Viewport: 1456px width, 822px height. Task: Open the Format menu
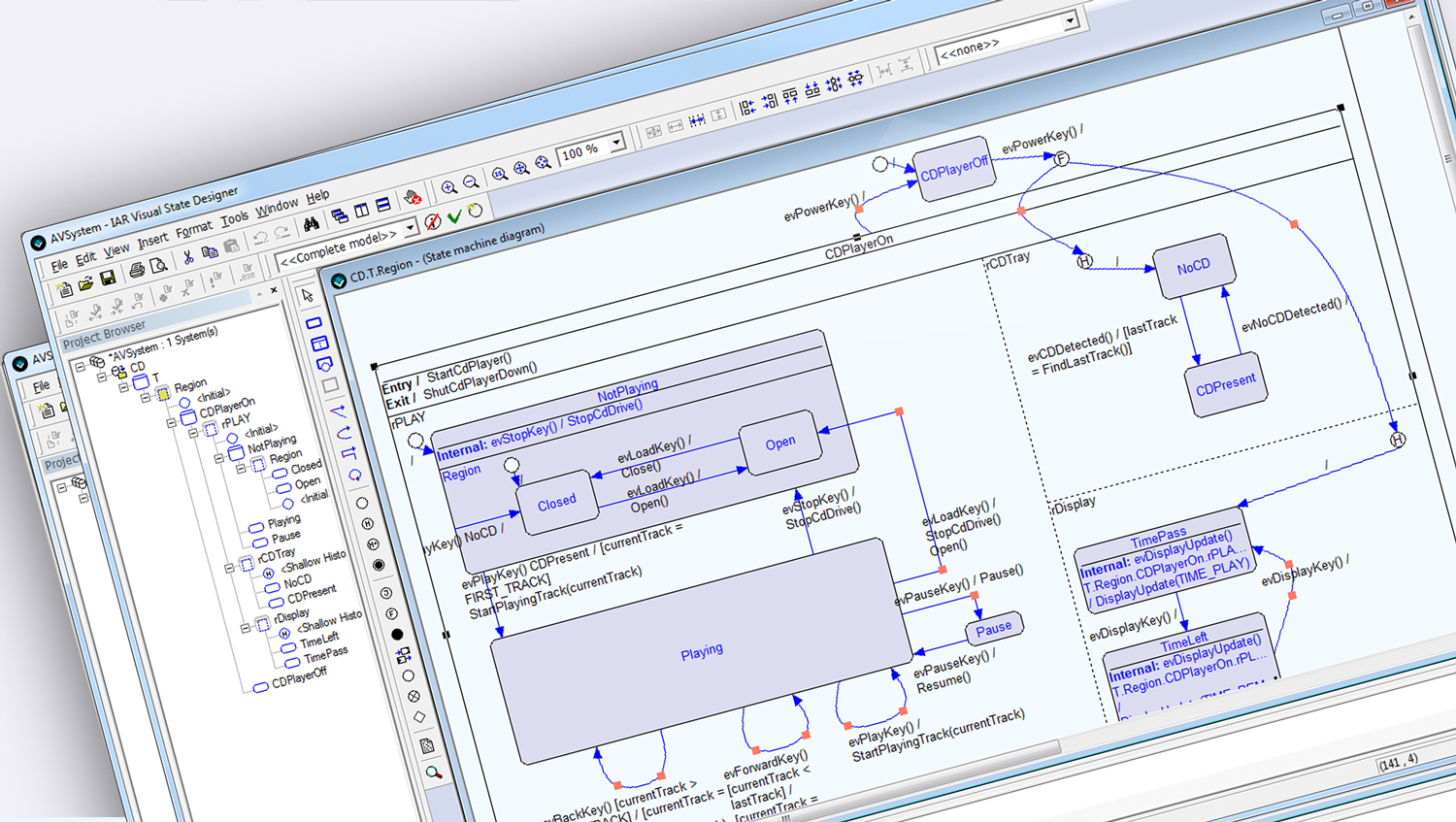(193, 229)
